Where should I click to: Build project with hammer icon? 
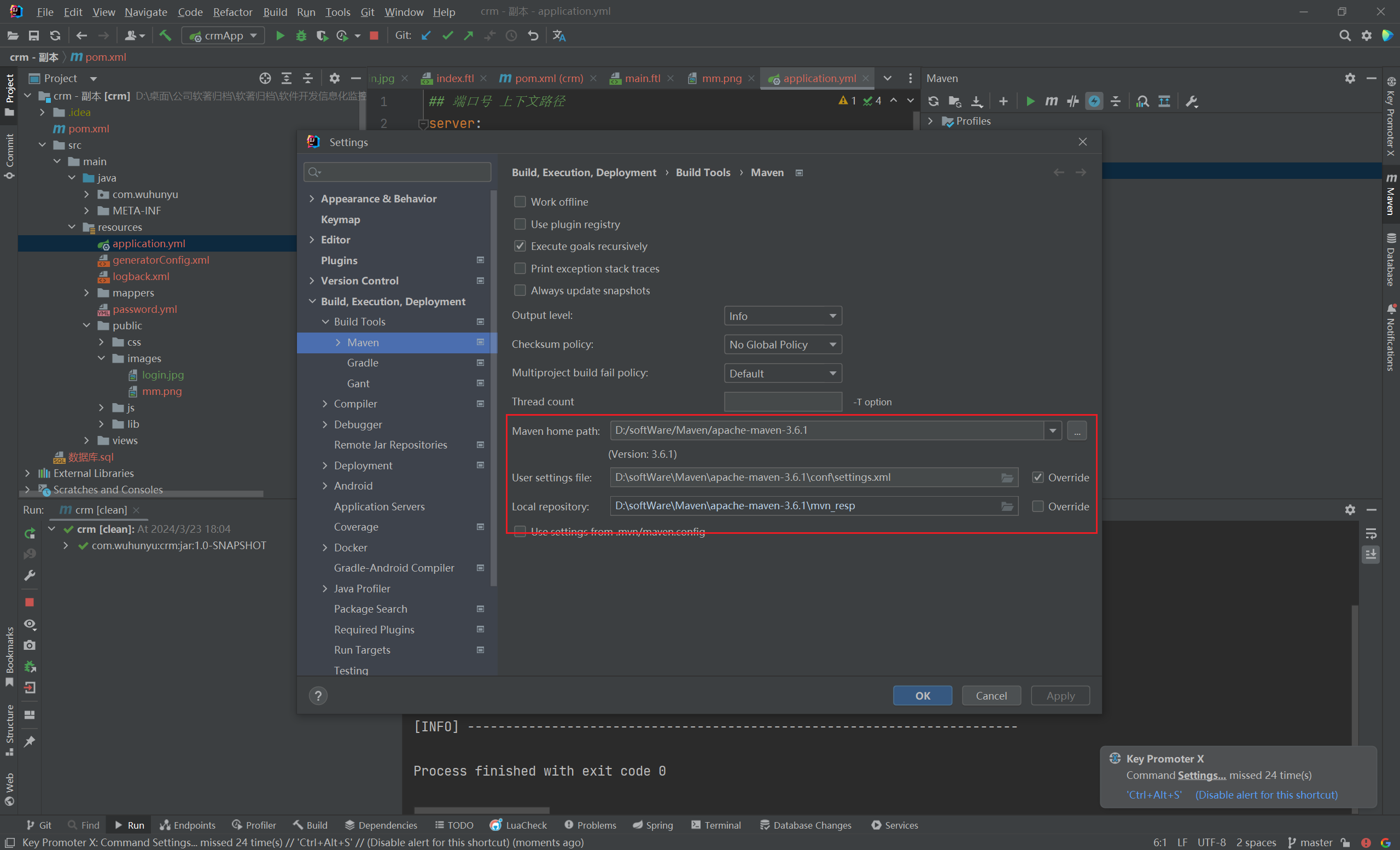165,36
